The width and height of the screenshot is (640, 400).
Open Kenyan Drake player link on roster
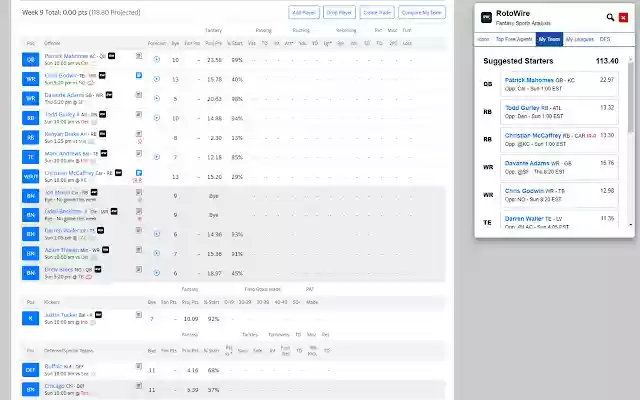[62, 134]
